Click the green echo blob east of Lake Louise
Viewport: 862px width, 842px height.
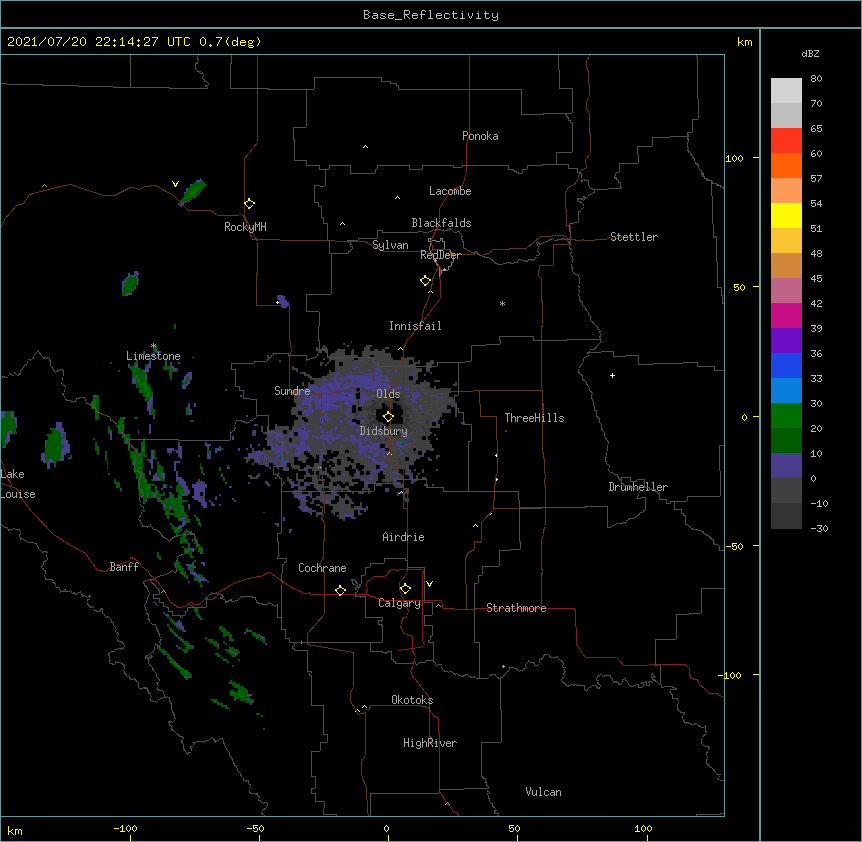56,445
